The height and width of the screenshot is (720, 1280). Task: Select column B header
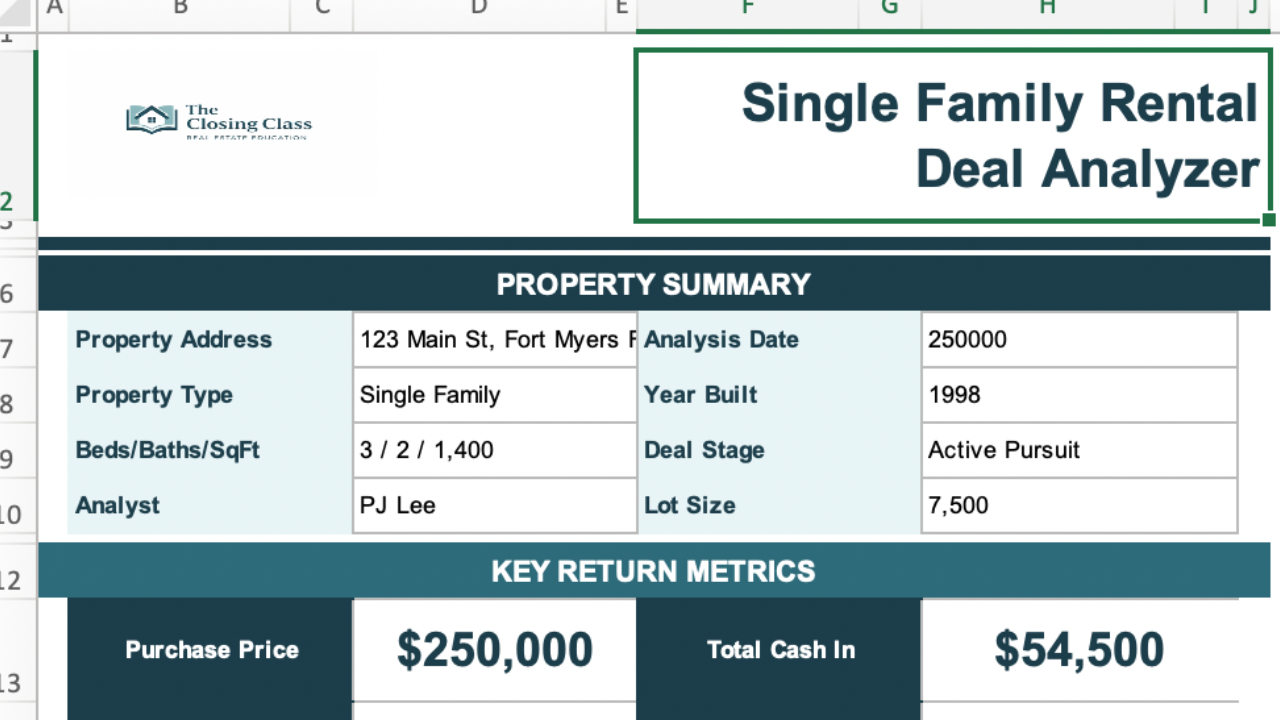pyautogui.click(x=180, y=8)
